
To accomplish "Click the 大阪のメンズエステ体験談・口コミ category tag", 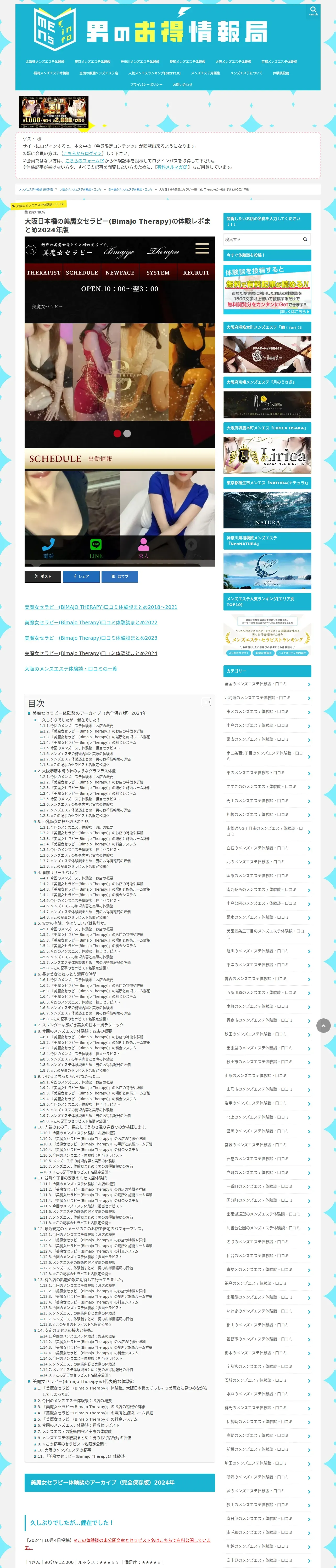I will (x=40, y=205).
